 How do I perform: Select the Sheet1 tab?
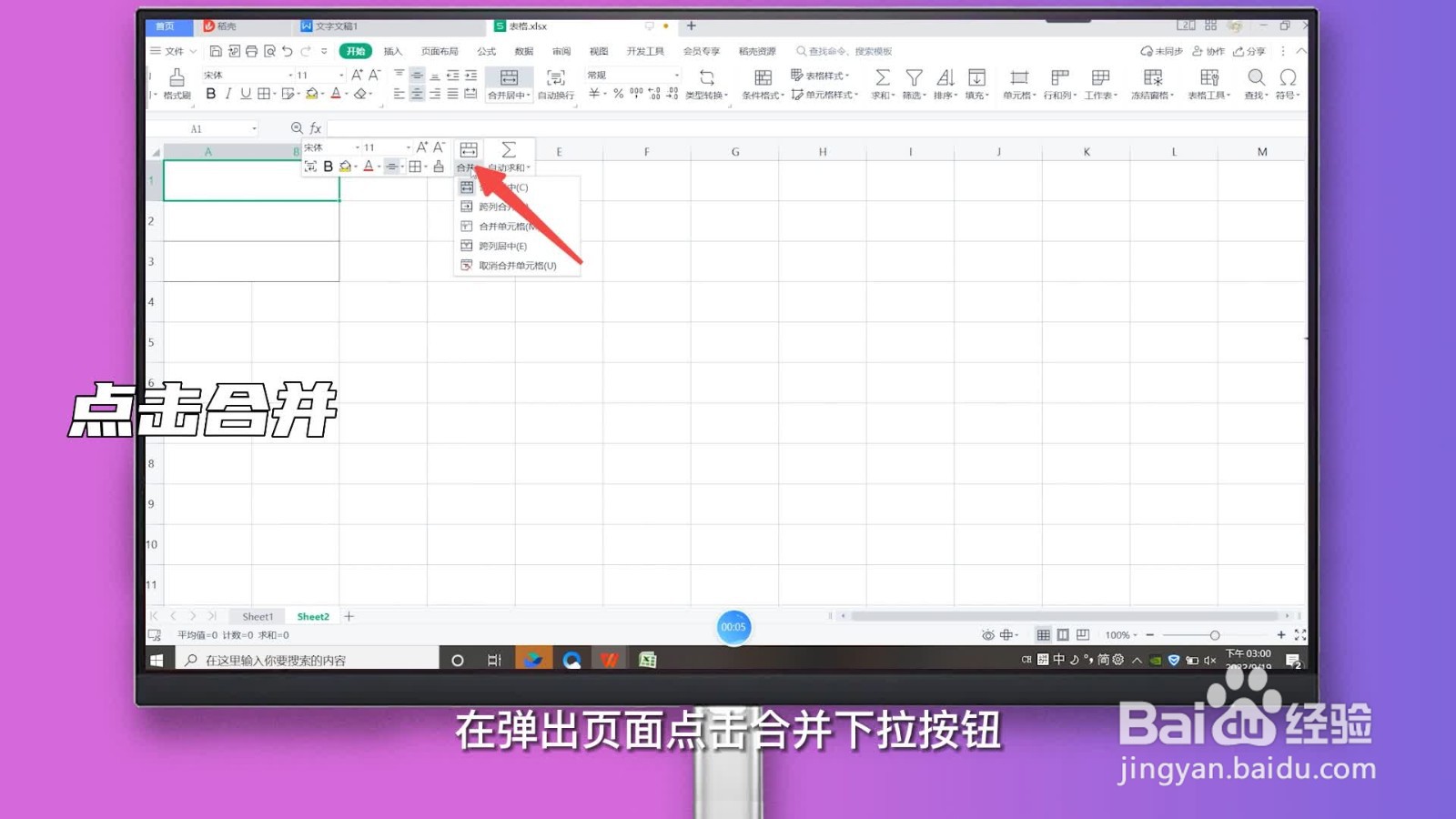point(258,616)
